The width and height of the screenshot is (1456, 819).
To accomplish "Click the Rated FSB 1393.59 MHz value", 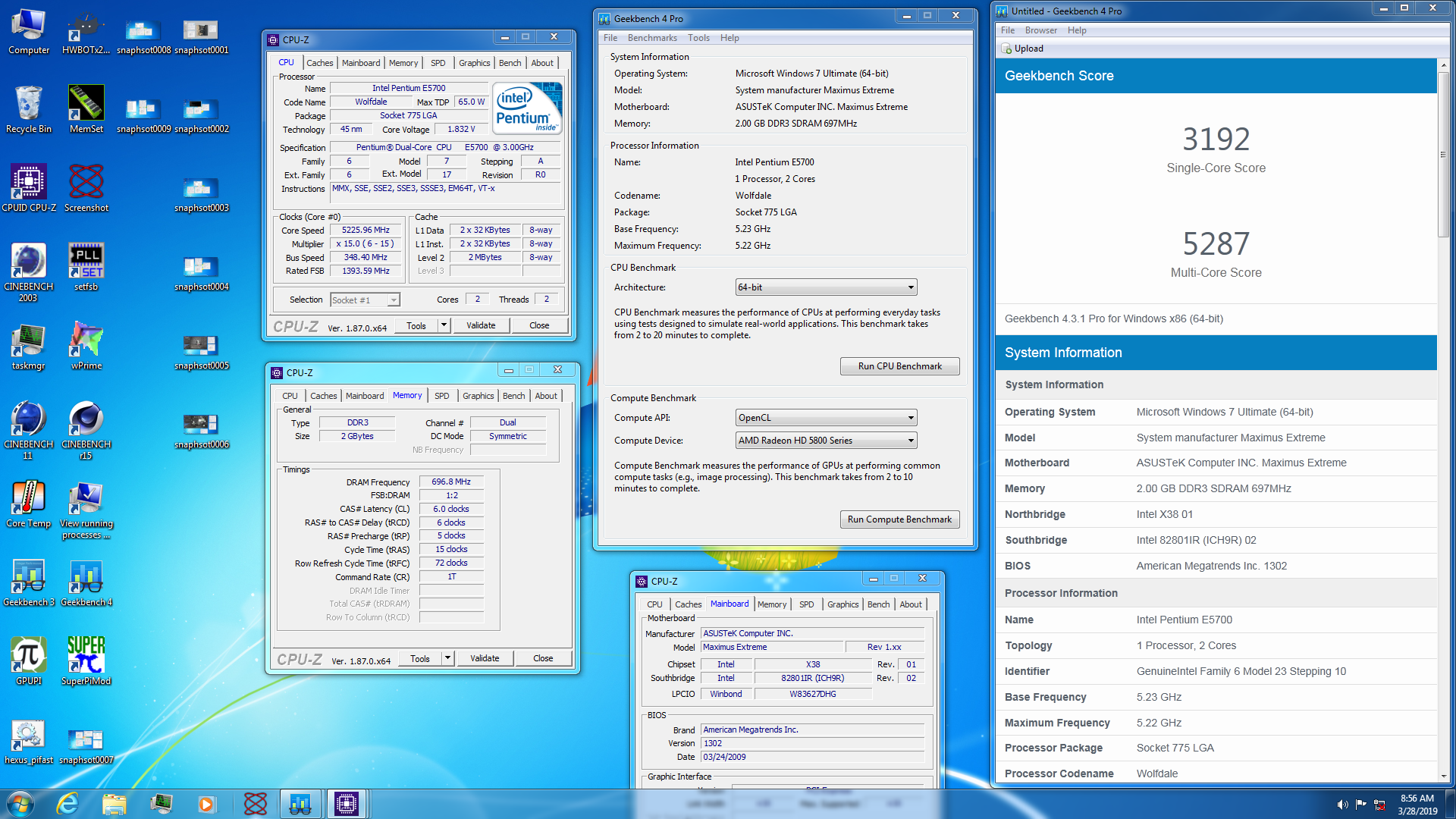I will coord(366,271).
